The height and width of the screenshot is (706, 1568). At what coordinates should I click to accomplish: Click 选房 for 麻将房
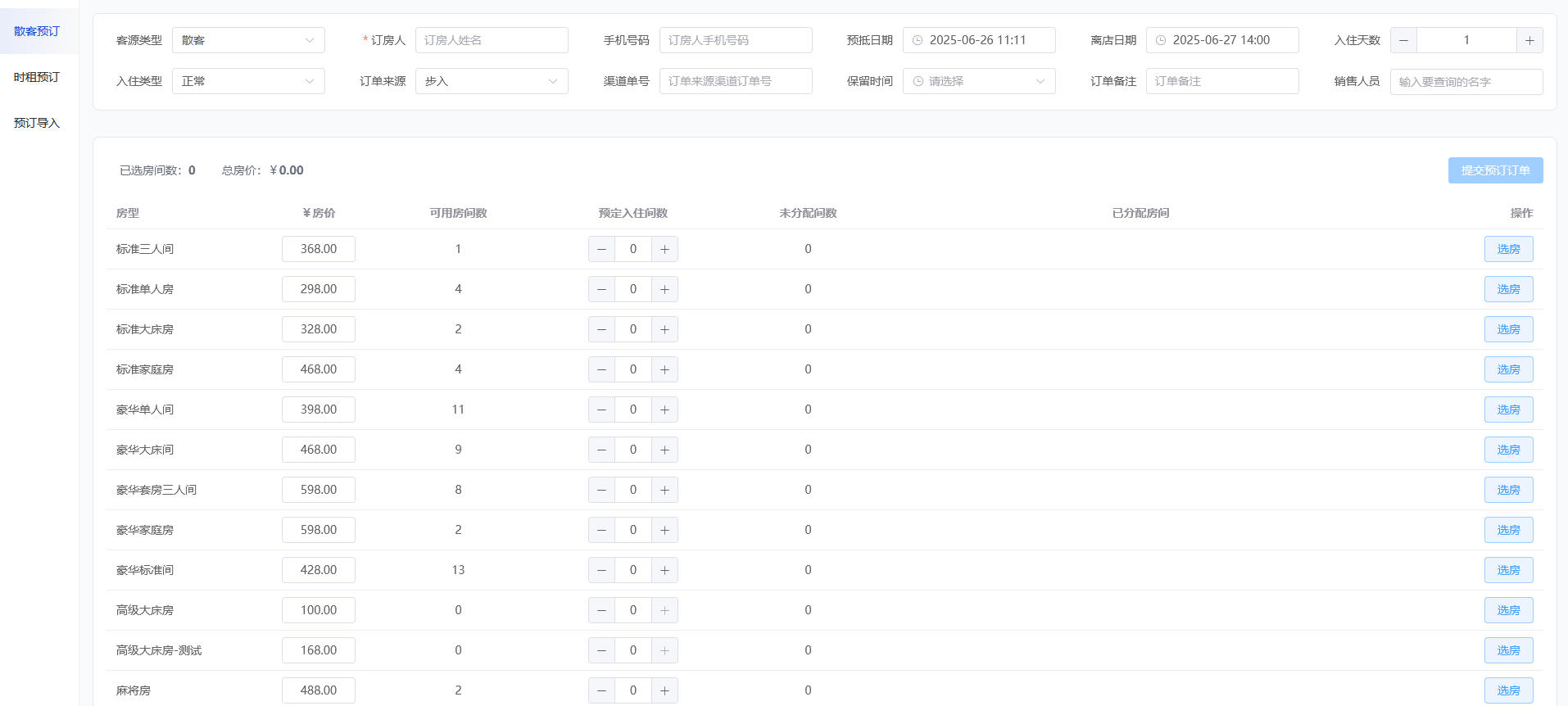pos(1508,690)
